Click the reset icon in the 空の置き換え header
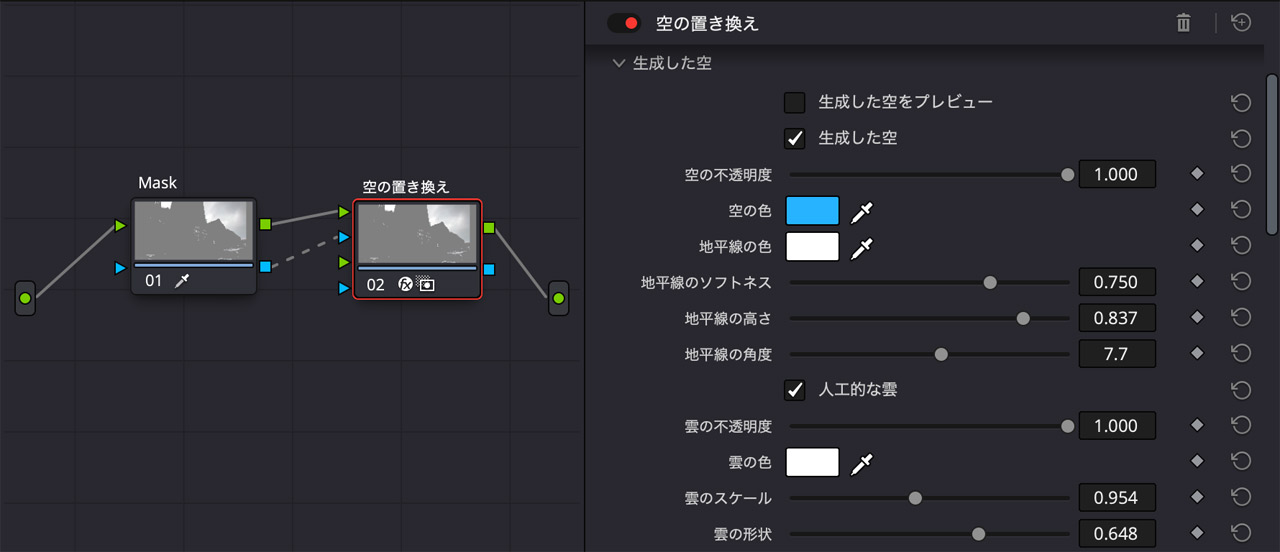 pos(1241,23)
